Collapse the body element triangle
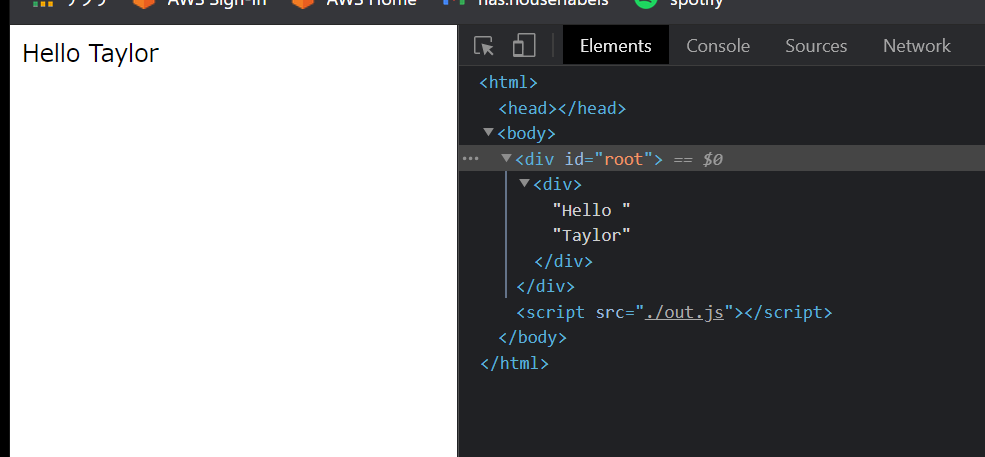985x457 pixels. pyautogui.click(x=488, y=133)
